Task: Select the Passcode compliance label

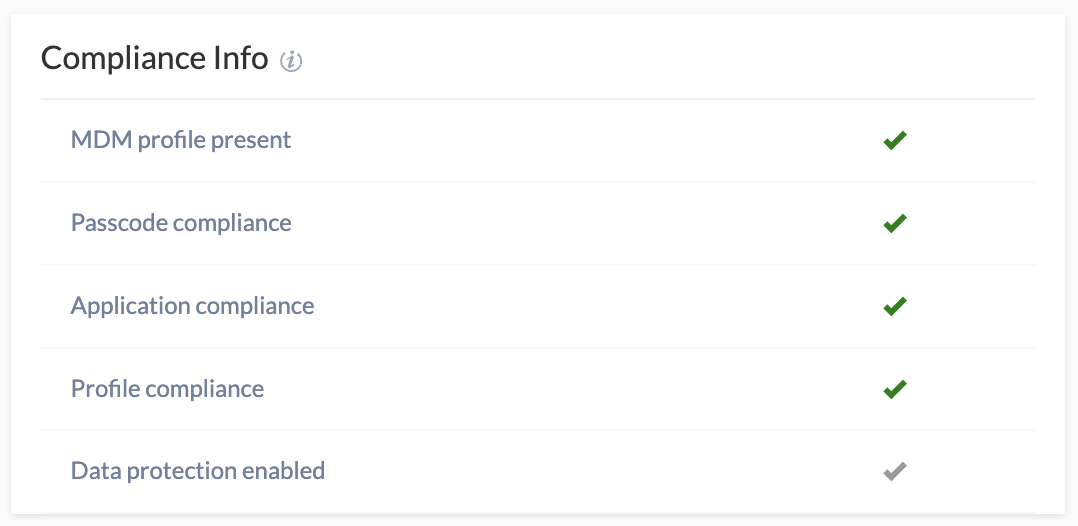Action: click(x=181, y=223)
